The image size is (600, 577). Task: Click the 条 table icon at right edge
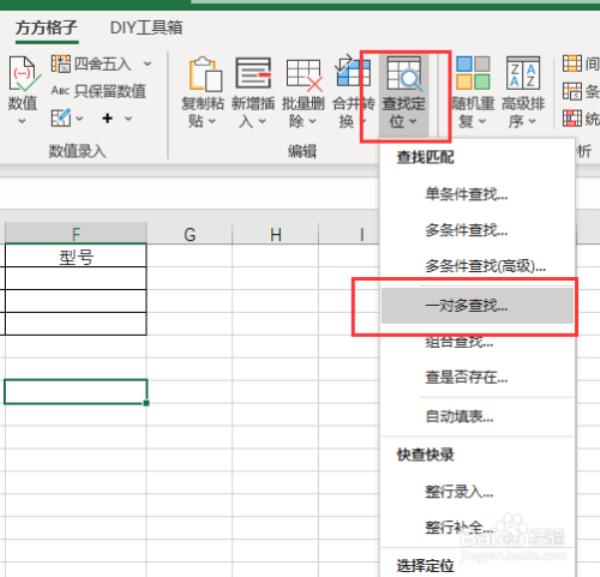click(572, 91)
